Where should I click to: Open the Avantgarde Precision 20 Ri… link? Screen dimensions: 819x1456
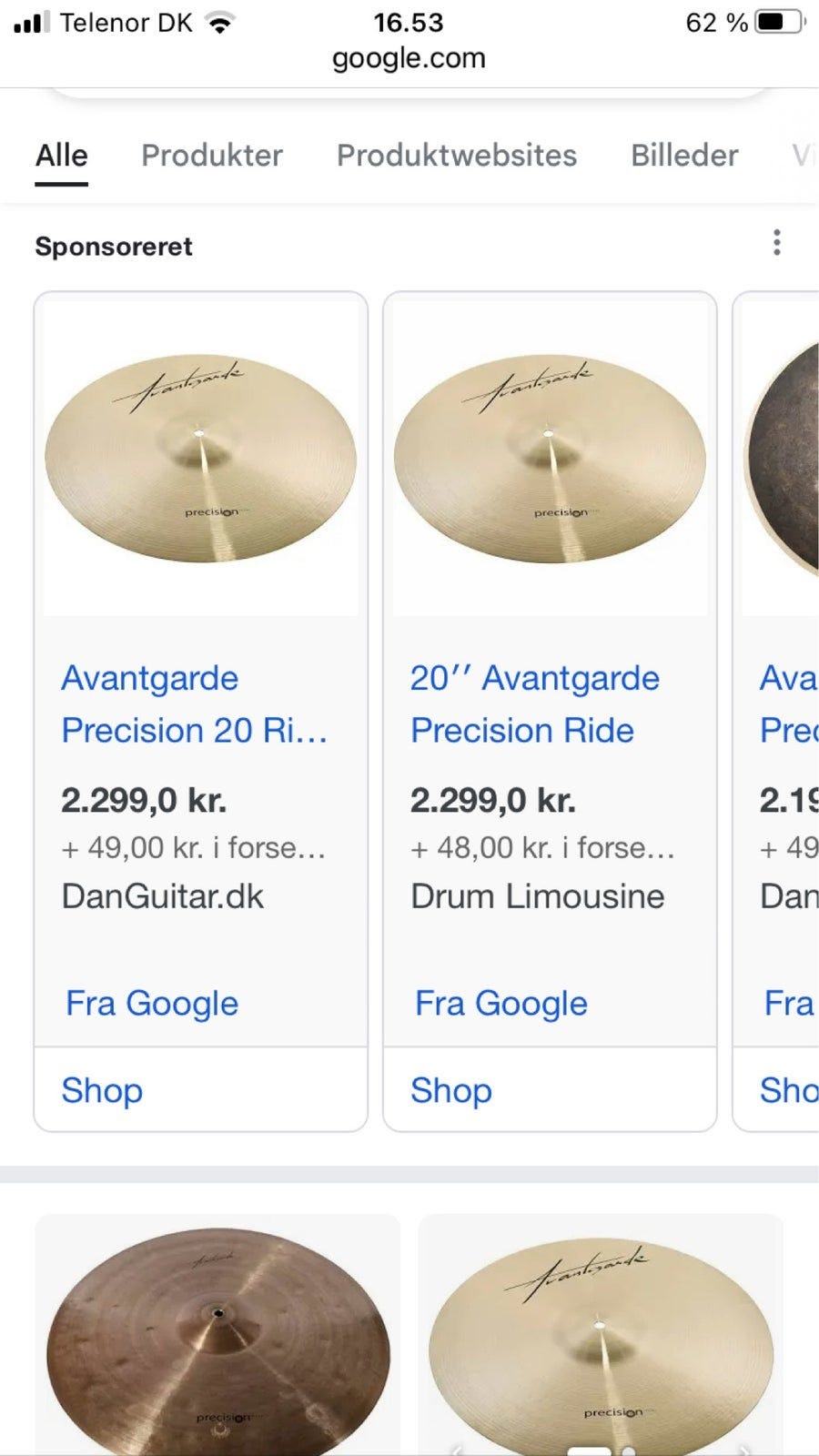click(x=194, y=703)
